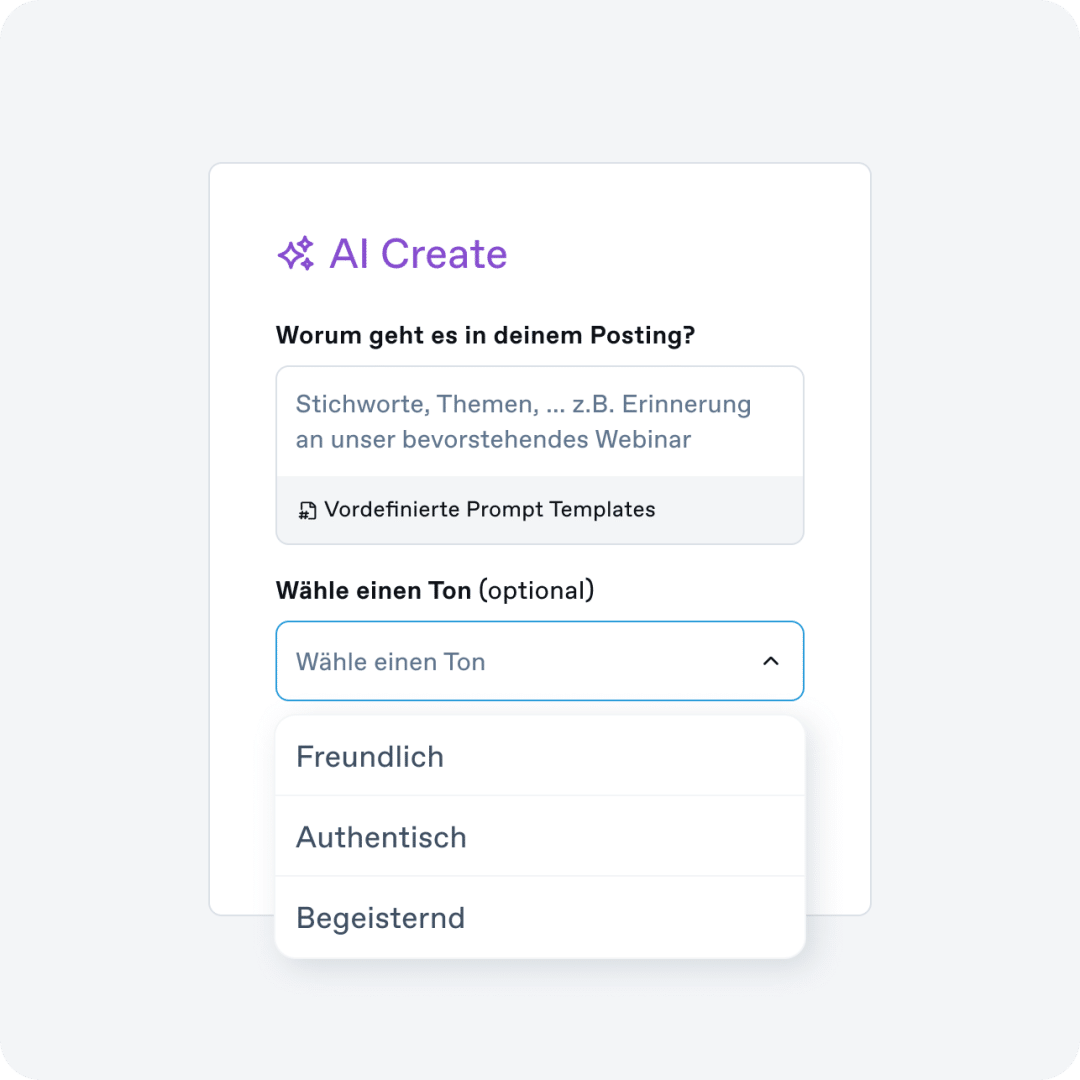Click the "Wähle einen Ton (optional)" label
Image resolution: width=1080 pixels, height=1080 pixels.
point(435,591)
